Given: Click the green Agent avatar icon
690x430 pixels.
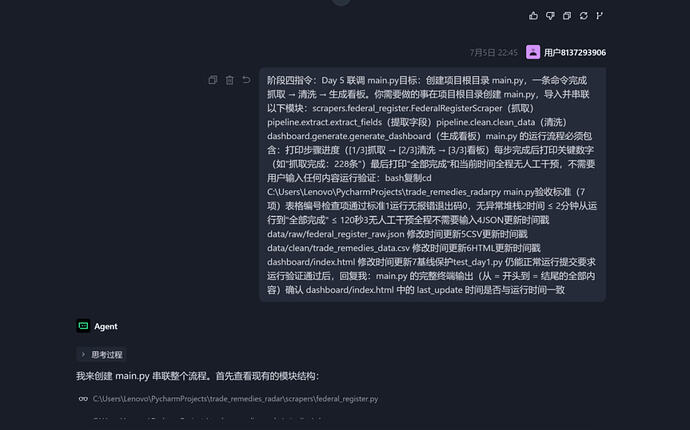Looking at the screenshot, I should click(83, 326).
